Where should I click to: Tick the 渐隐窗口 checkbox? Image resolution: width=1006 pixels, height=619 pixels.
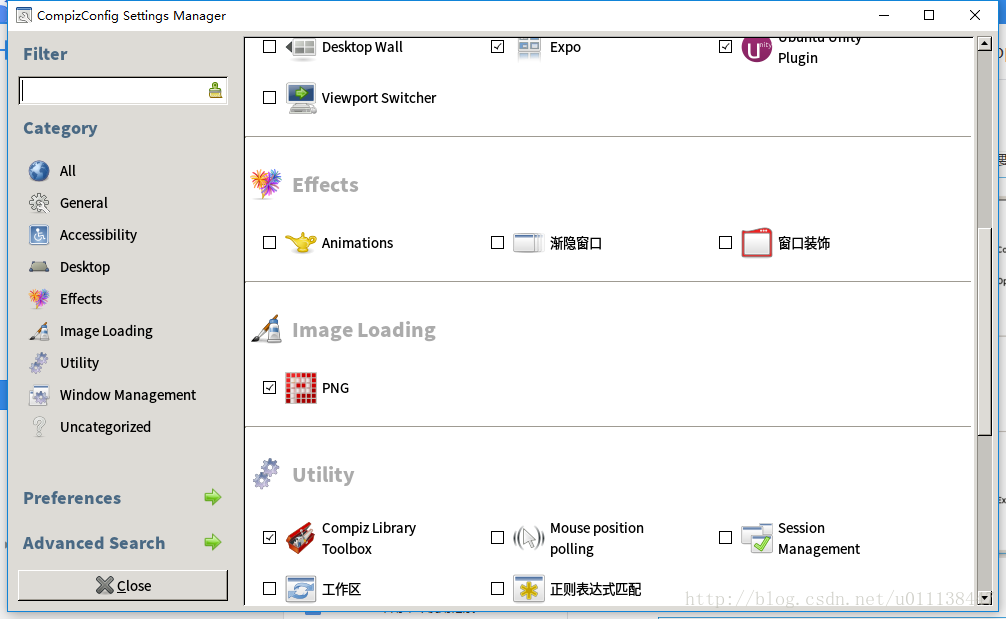pyautogui.click(x=497, y=242)
